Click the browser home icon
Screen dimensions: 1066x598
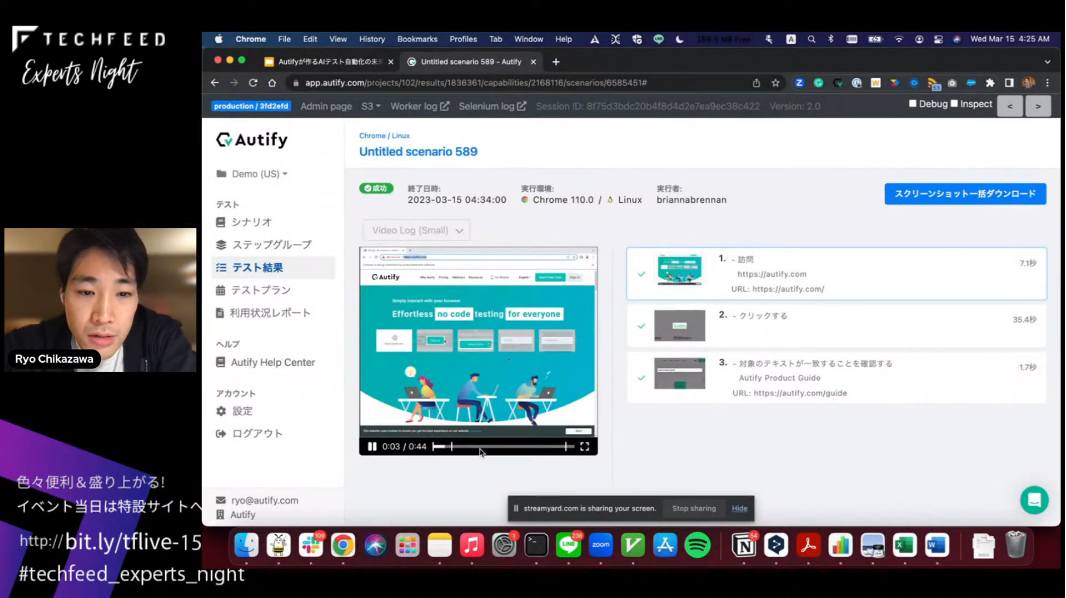[x=272, y=83]
